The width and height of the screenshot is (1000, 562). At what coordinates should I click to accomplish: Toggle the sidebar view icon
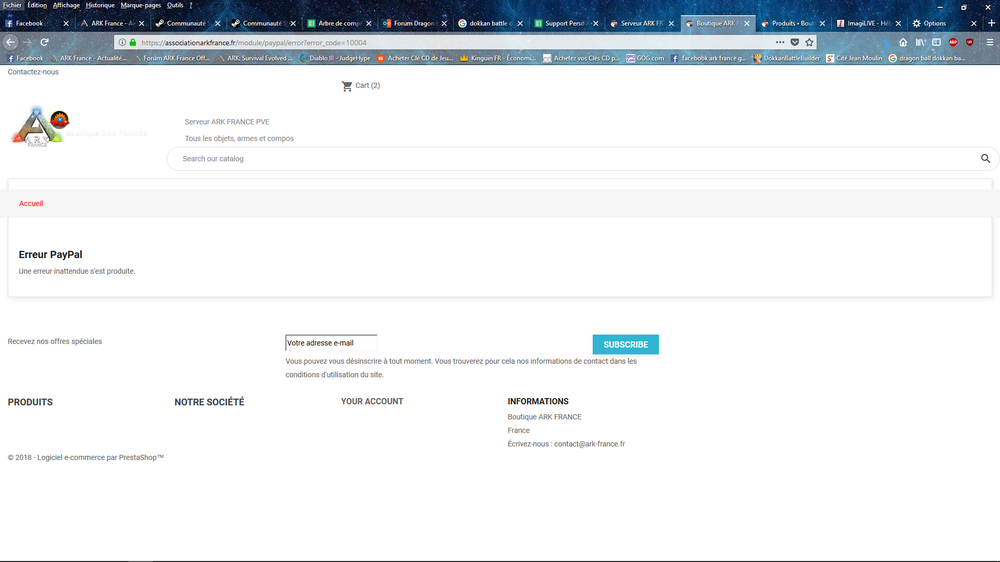(x=936, y=42)
